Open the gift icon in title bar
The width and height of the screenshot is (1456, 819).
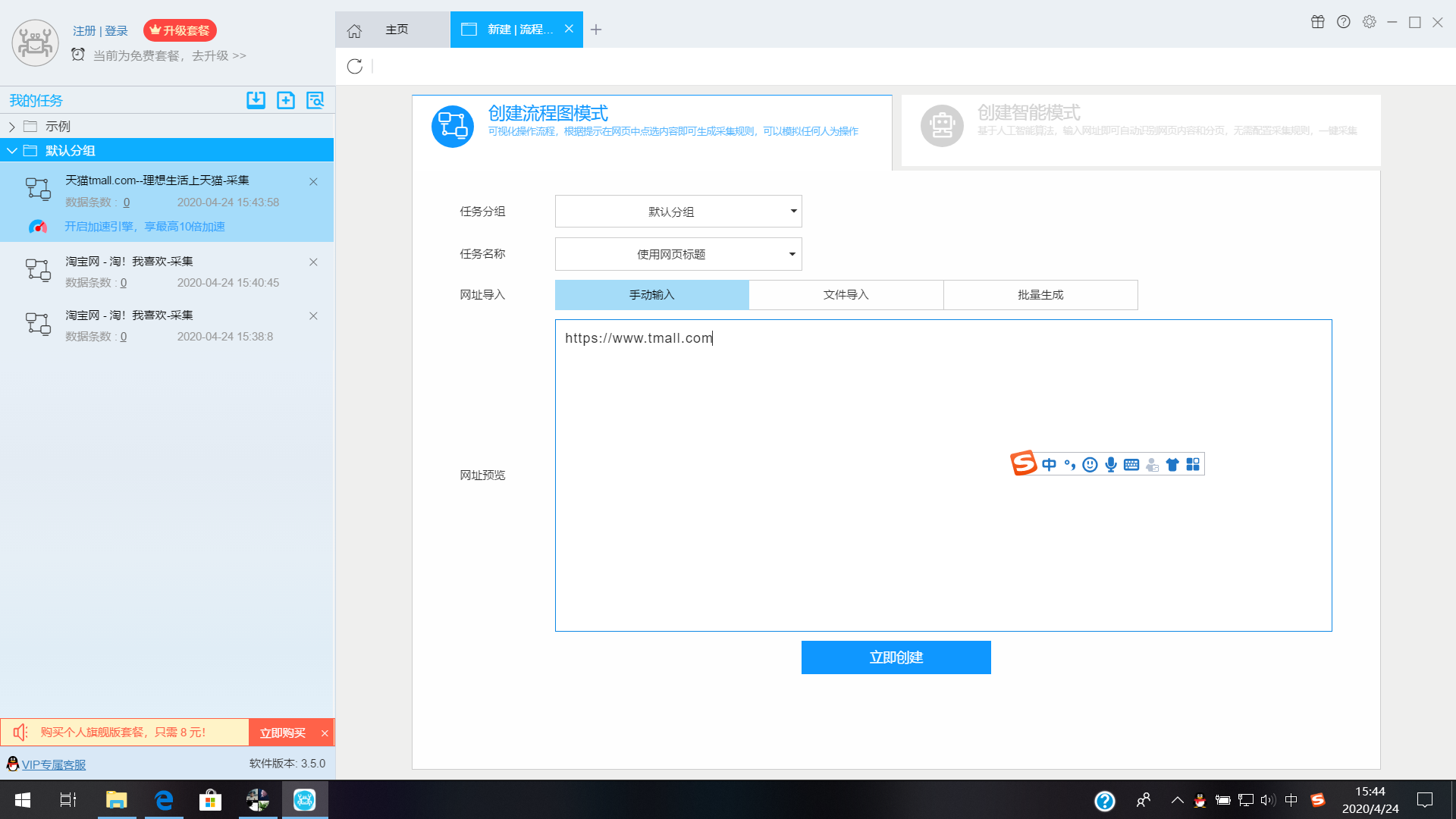[1318, 22]
